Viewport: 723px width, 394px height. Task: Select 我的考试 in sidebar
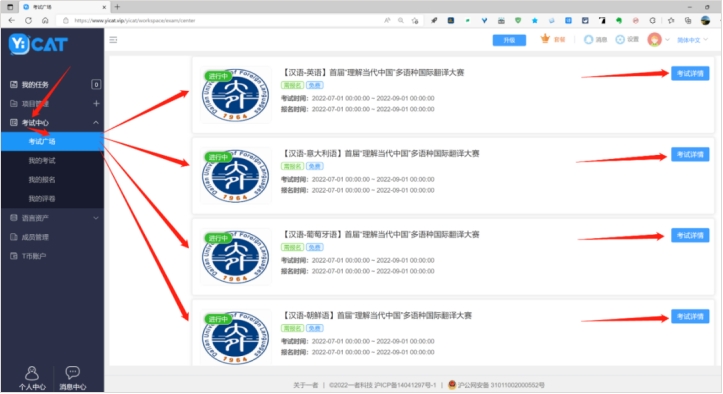(42, 161)
